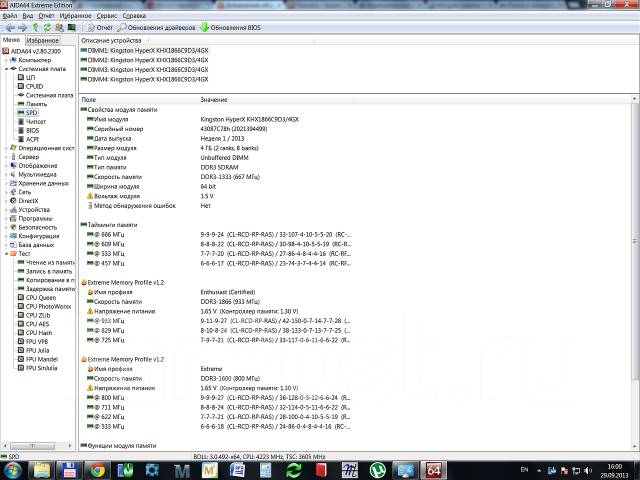Click the Обновления драйверов button
640x480 pixels.
(161, 28)
